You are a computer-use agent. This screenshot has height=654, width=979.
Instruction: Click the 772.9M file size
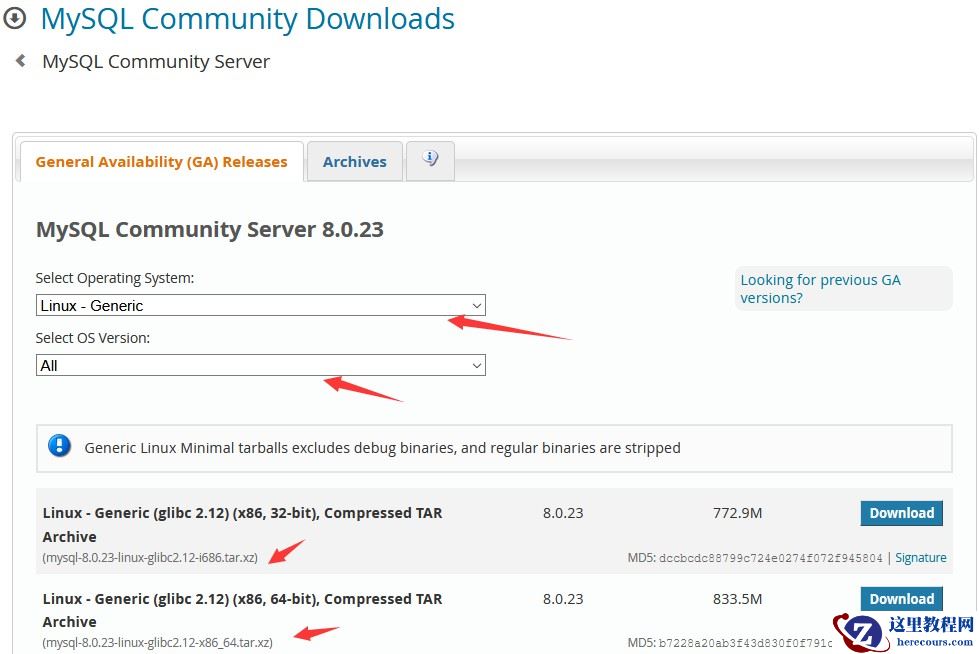click(x=737, y=513)
